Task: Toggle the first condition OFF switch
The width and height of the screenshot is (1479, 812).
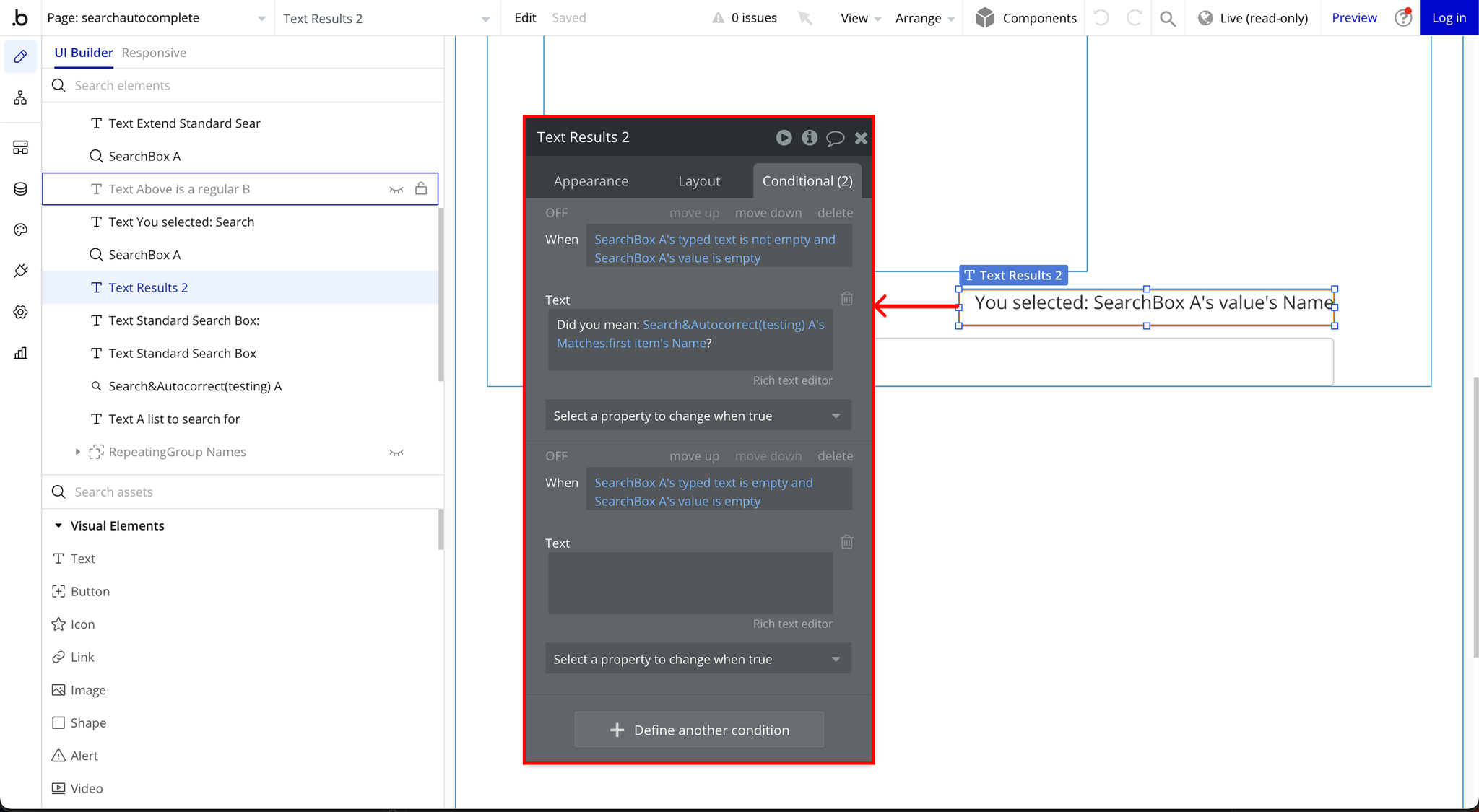Action: (x=556, y=213)
